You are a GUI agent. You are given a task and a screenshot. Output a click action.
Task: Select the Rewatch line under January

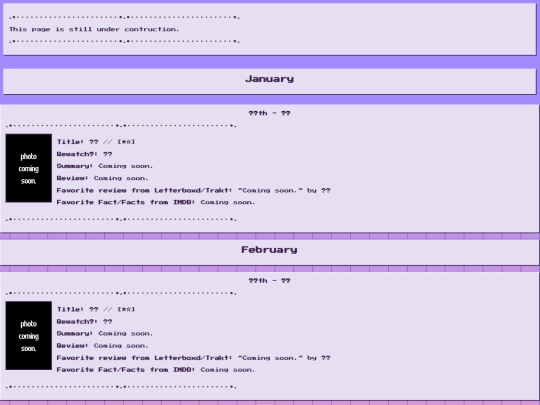84,154
